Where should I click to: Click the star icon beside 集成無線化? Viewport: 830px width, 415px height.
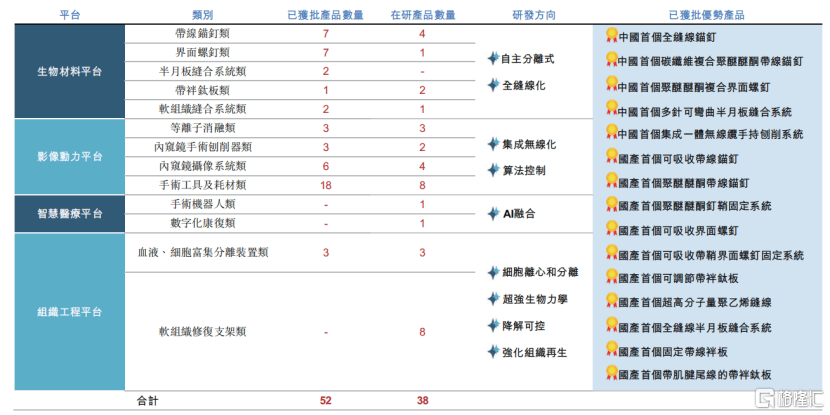(493, 145)
